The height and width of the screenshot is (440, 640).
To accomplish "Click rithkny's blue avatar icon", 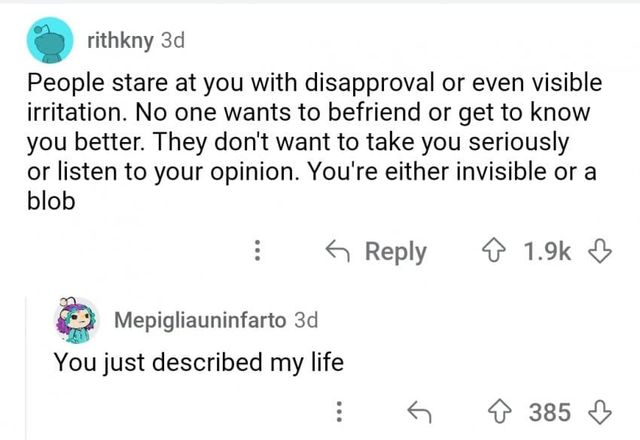I will tap(46, 43).
